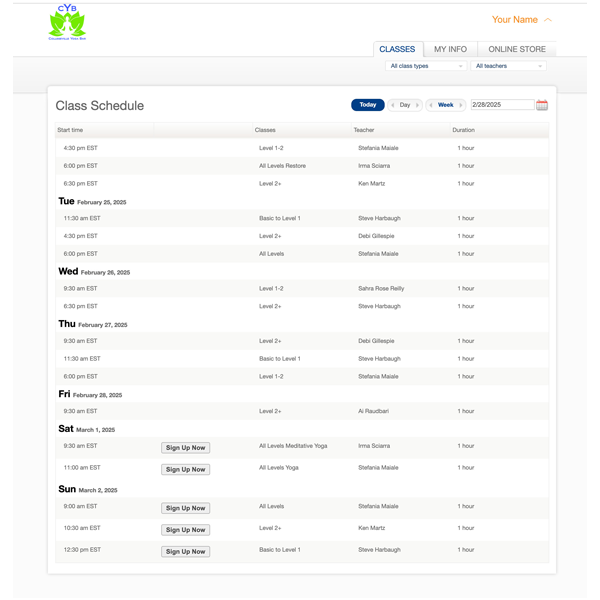
Task: Sign up for Sunday 9:00 am All Levels
Action: (x=185, y=508)
